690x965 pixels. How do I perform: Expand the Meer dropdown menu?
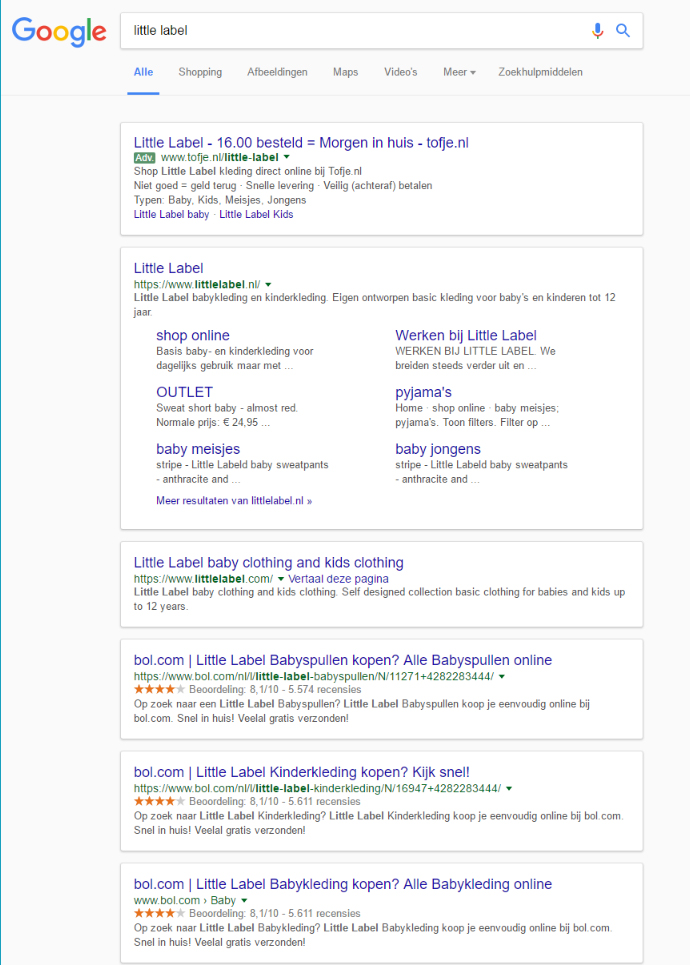click(x=459, y=72)
